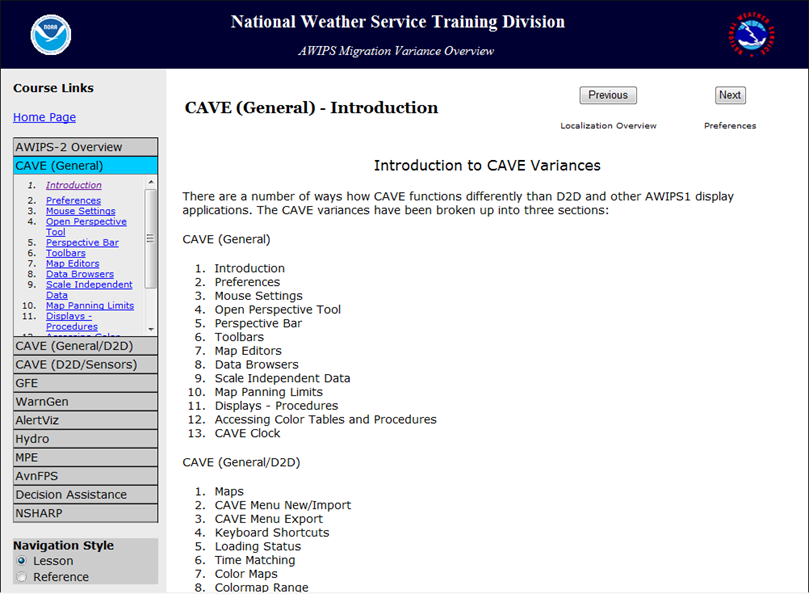Screen dimensions: 809x594
Task: Expand the Hydro section
Action: tap(86, 439)
